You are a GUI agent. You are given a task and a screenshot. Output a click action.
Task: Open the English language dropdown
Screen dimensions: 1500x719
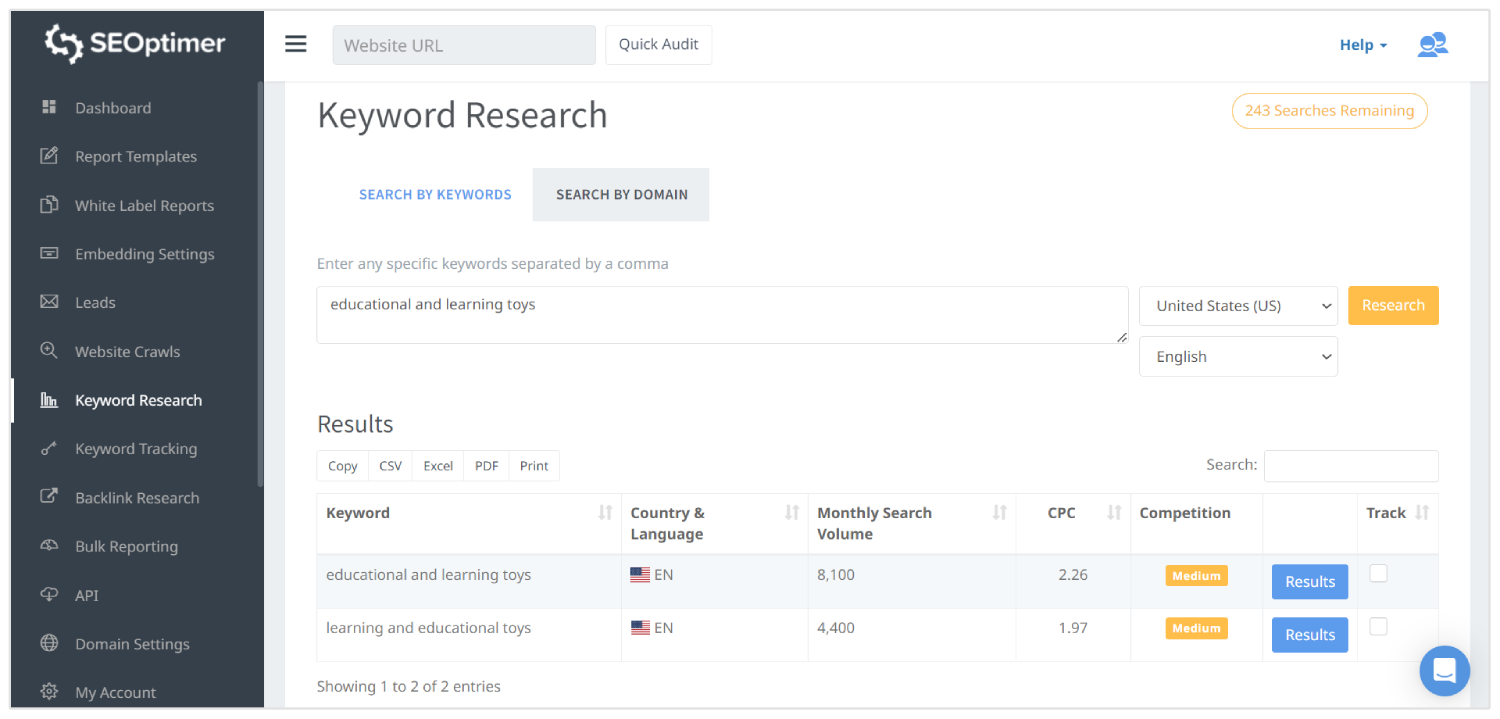[1238, 356]
